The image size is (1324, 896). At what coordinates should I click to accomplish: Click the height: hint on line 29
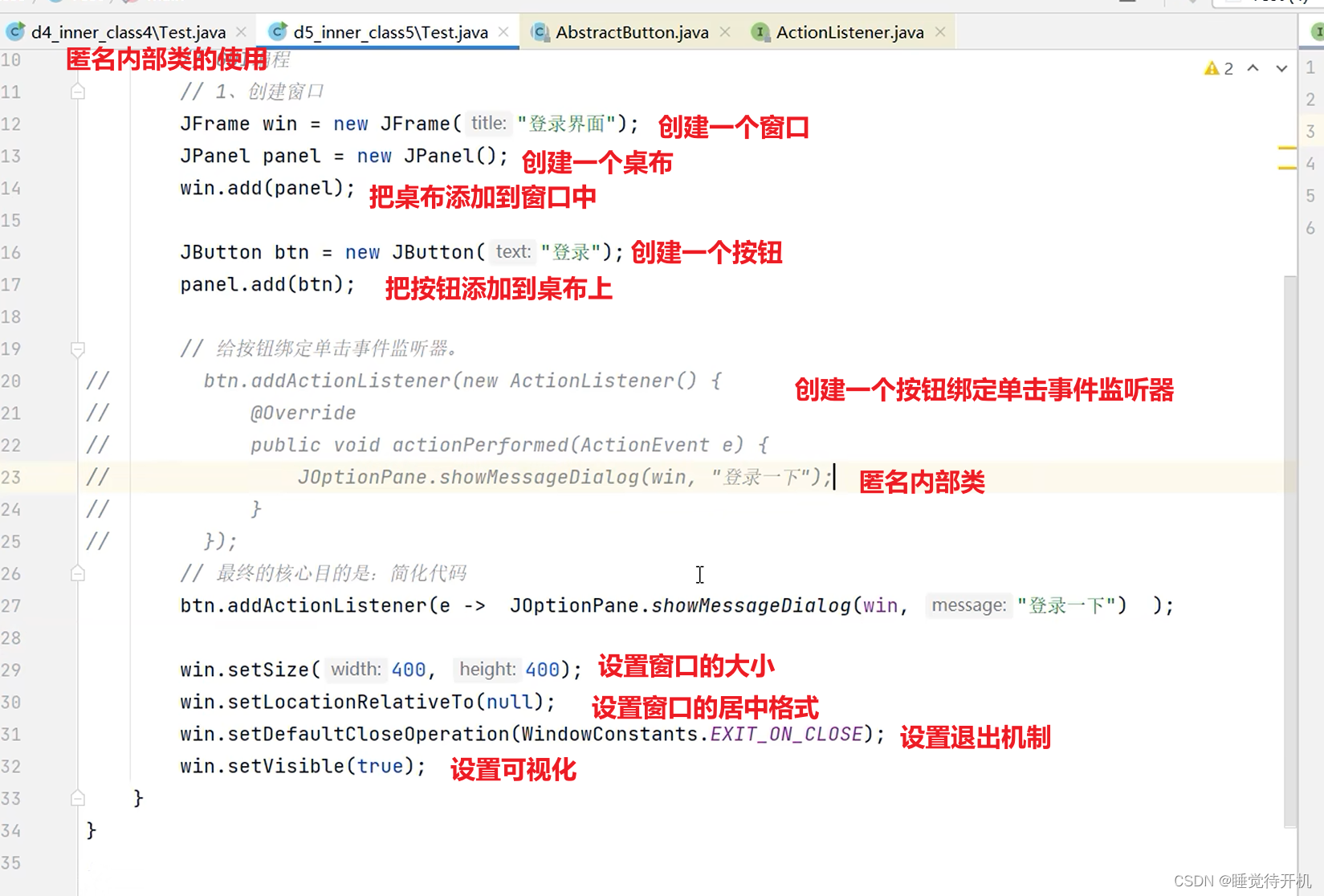487,670
